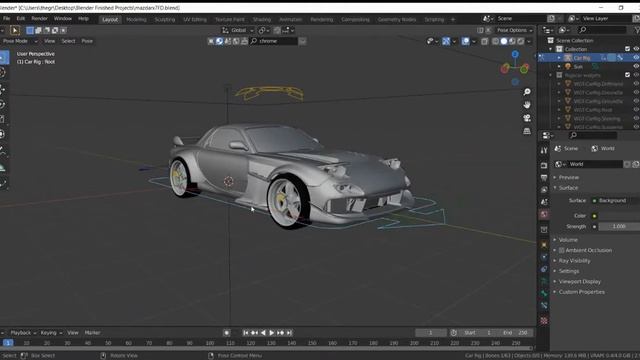Open the Pose Mode dropdown
The image size is (640, 360).
(19, 41)
